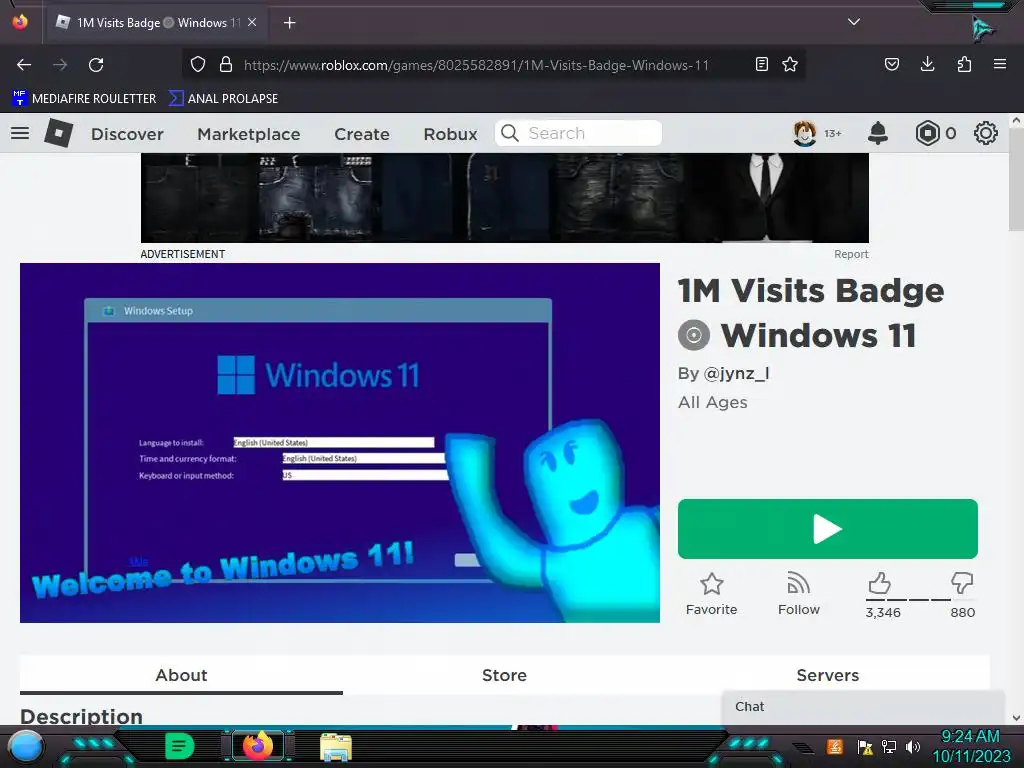Toggle reader view icon in address bar

761,64
